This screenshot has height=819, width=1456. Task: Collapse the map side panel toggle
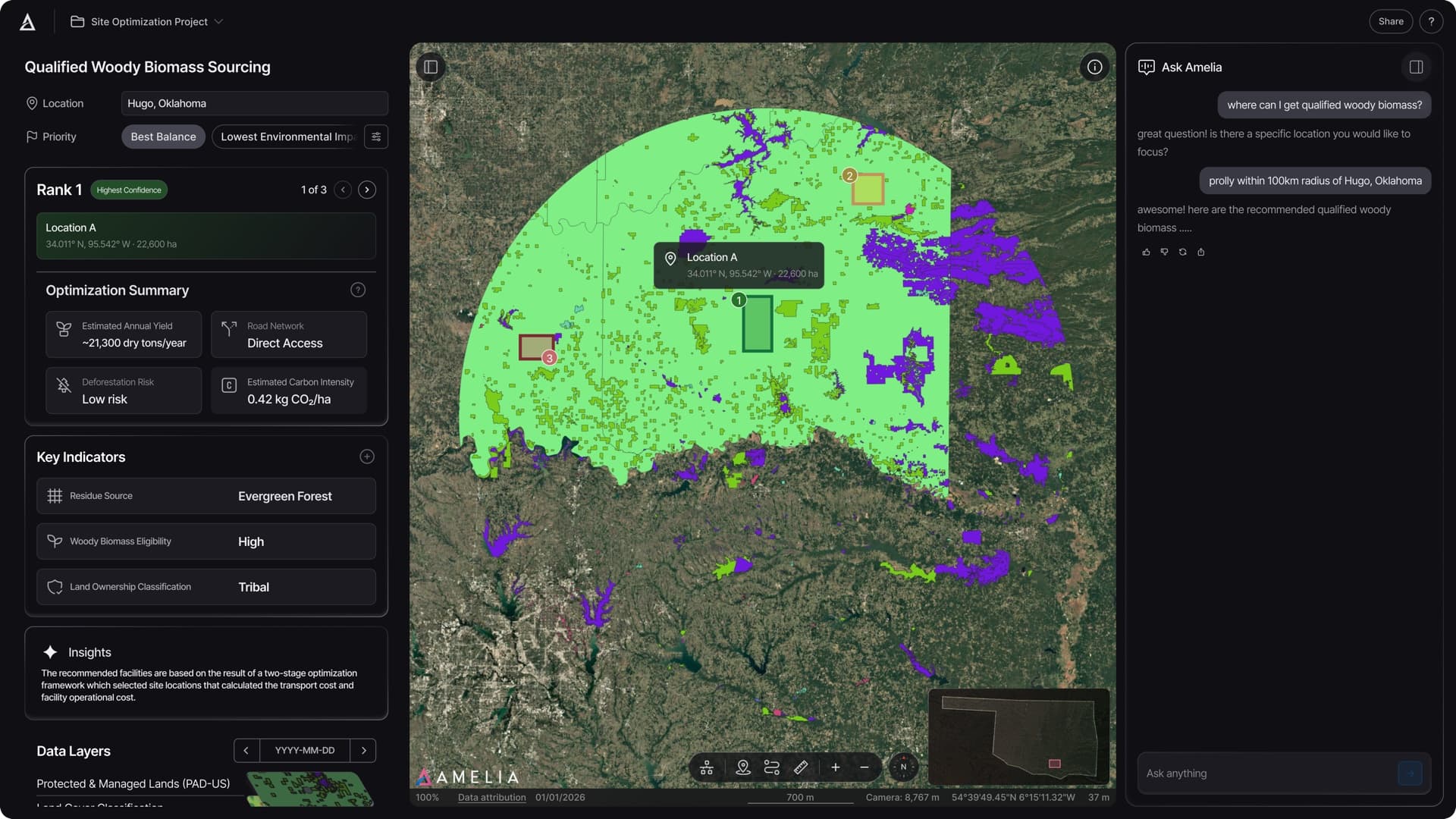pos(430,67)
